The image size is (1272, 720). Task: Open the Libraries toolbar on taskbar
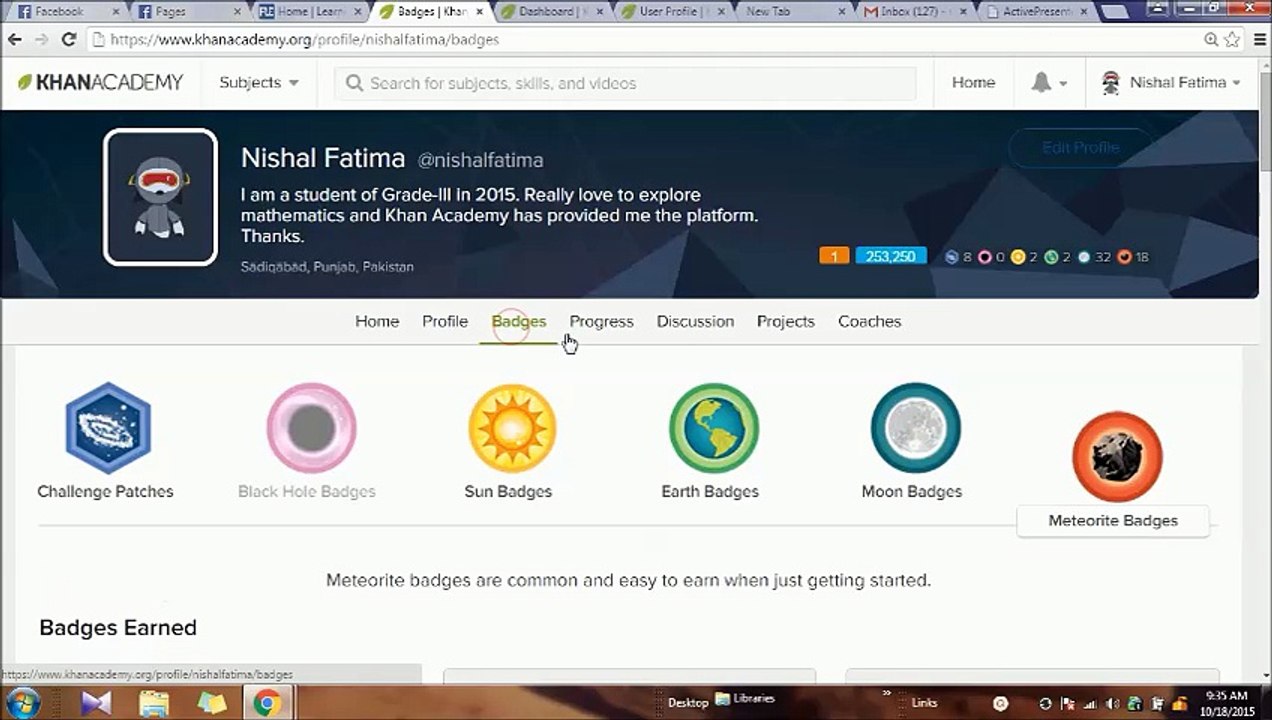(x=745, y=700)
